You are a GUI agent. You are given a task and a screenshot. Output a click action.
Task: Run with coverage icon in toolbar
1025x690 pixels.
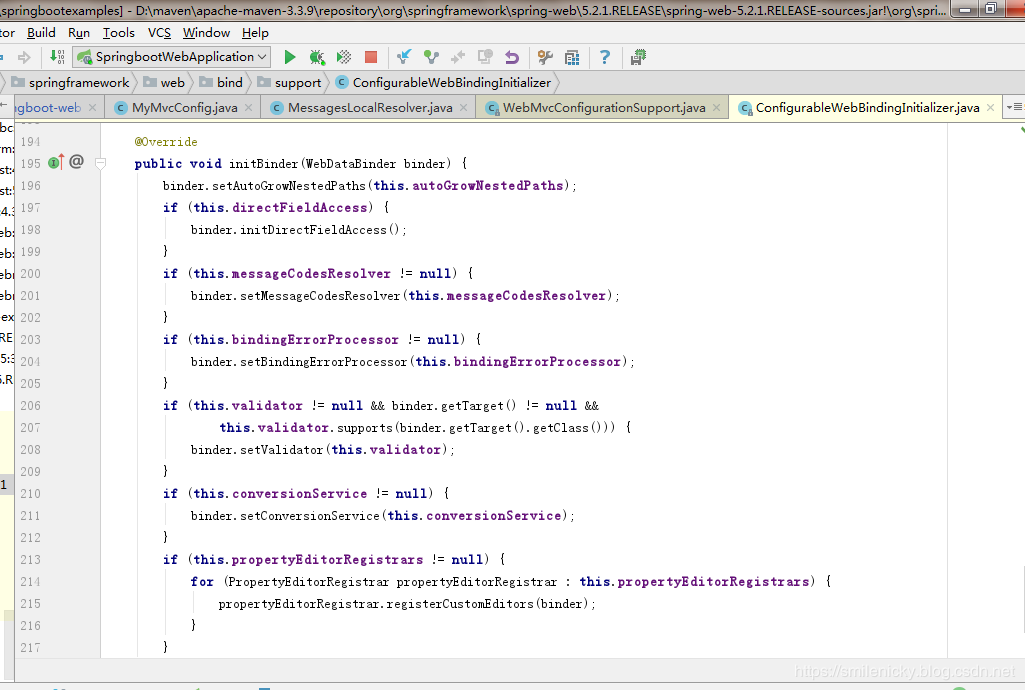tap(344, 57)
